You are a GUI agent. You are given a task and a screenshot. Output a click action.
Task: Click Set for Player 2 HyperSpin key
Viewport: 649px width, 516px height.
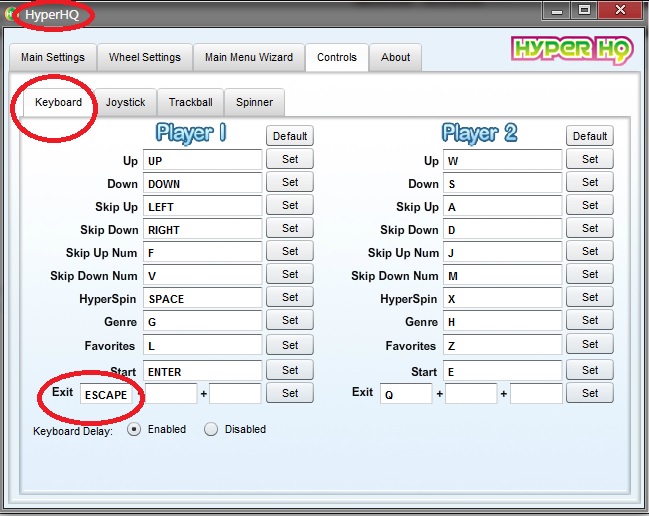tap(590, 297)
